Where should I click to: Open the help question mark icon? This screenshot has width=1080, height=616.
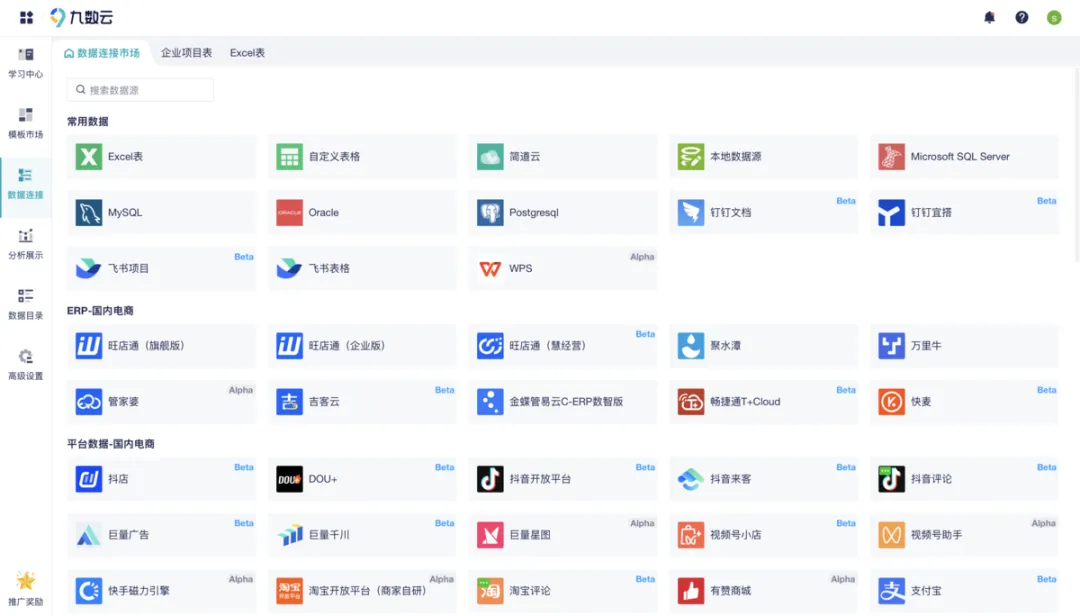(1021, 17)
